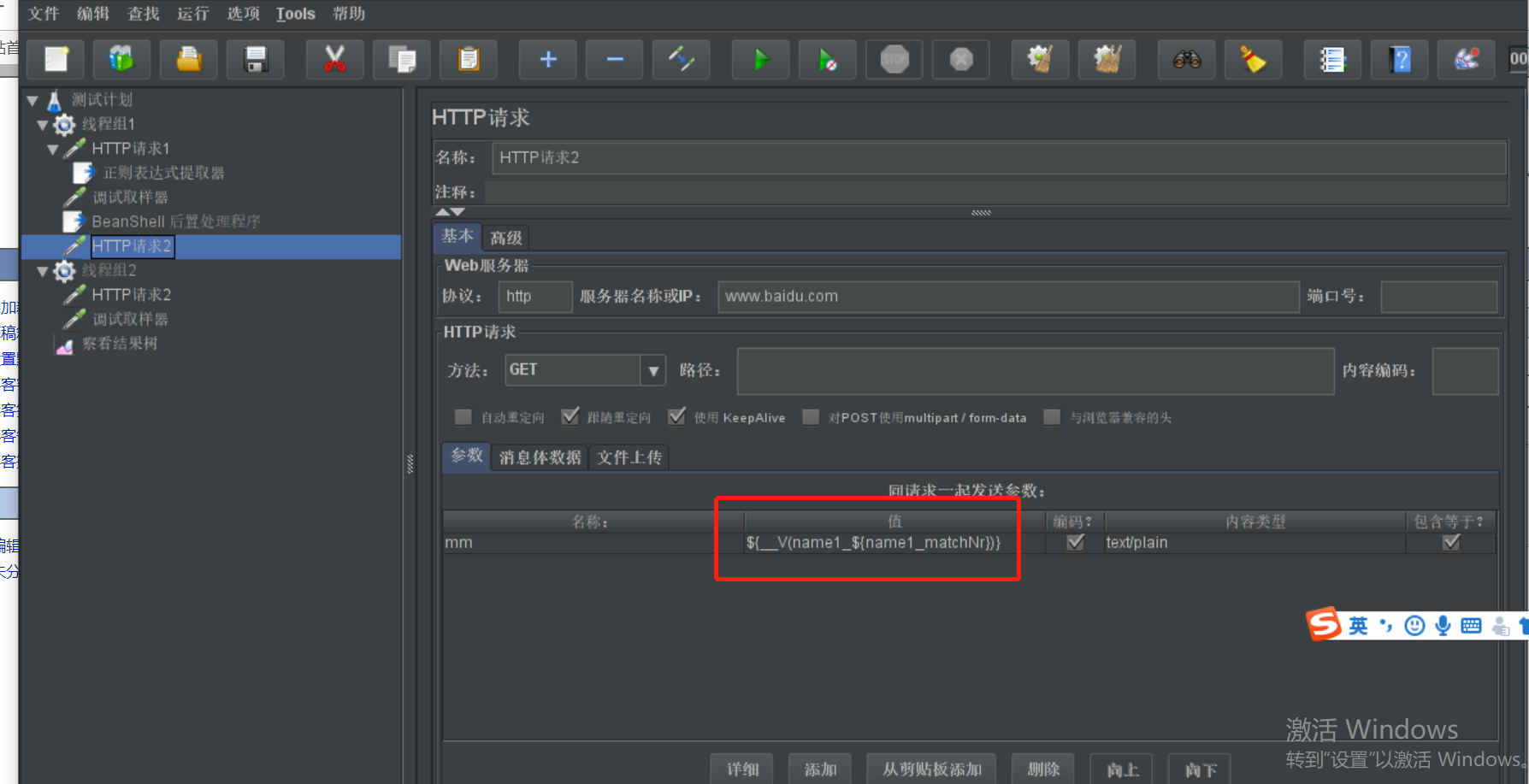This screenshot has width=1529, height=784.
Task: Click the Sogou emoji smiley icon
Action: click(x=1415, y=626)
